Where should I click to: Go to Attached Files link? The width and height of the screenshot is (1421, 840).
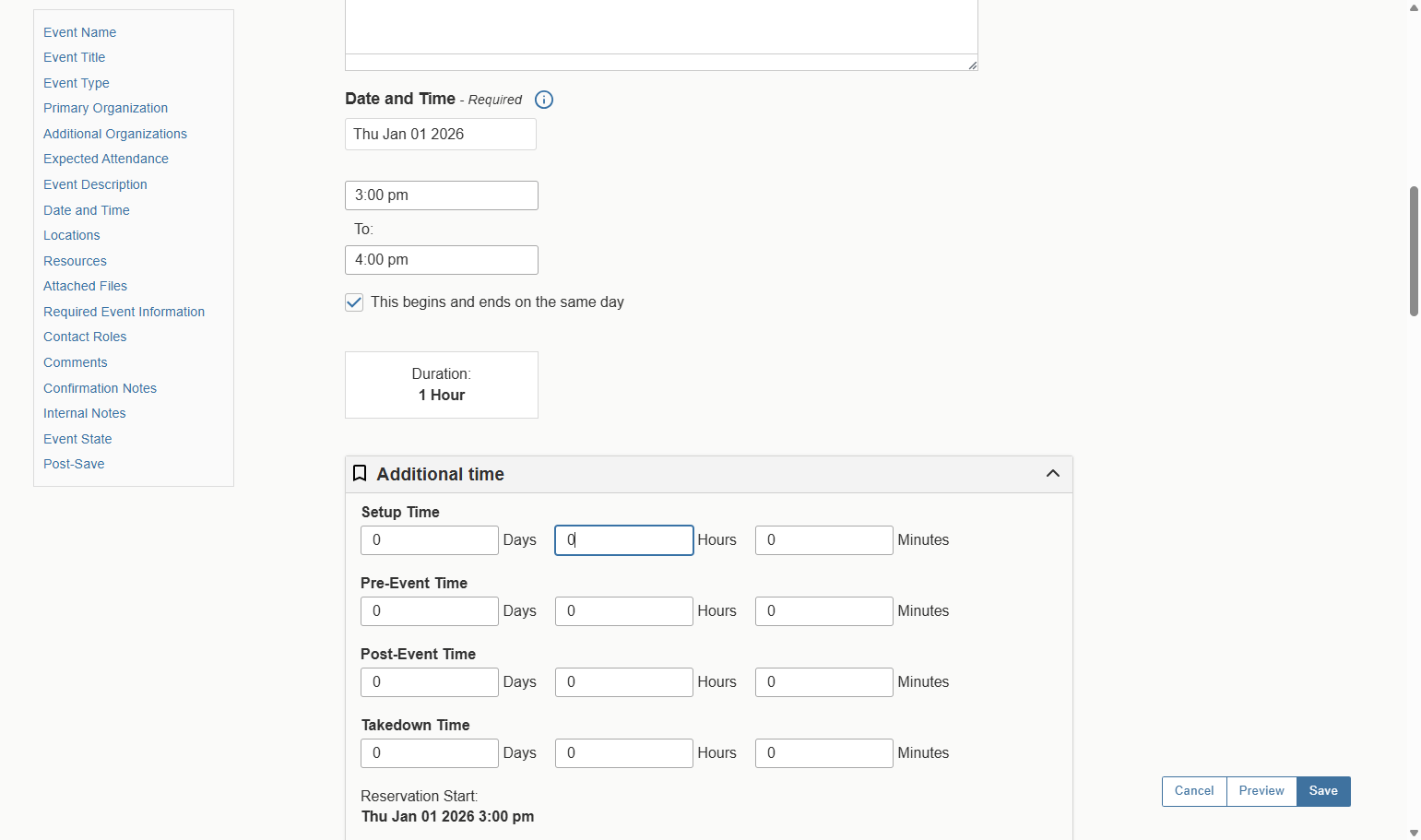coord(85,286)
